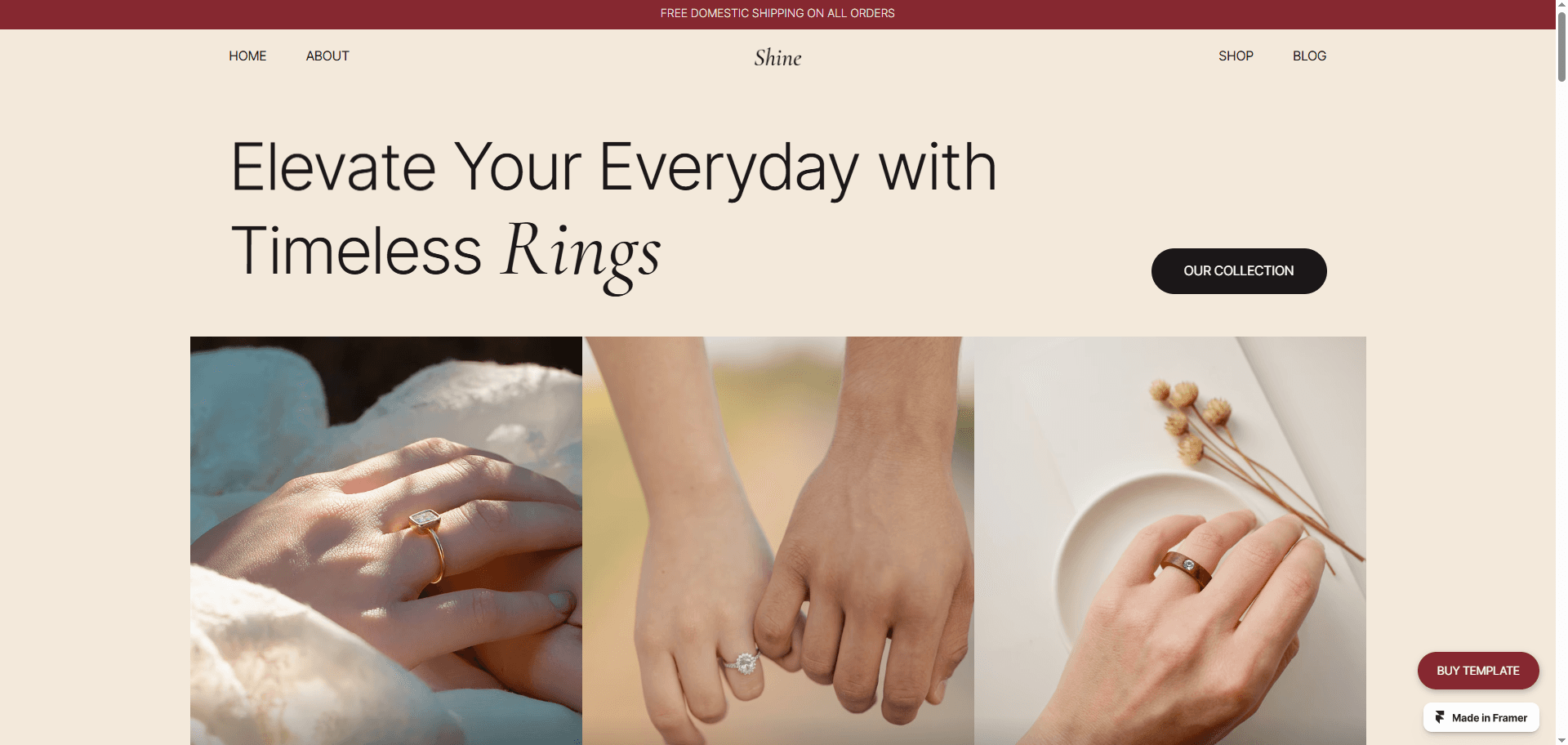The image size is (1568, 745).
Task: Click the vertical scrollbar thumb
Action: tap(1561, 47)
